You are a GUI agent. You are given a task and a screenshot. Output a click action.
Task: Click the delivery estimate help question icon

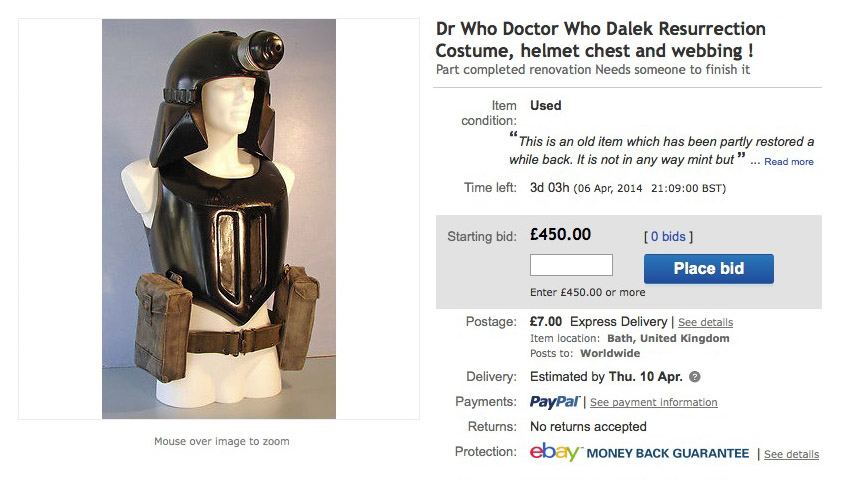[x=695, y=377]
